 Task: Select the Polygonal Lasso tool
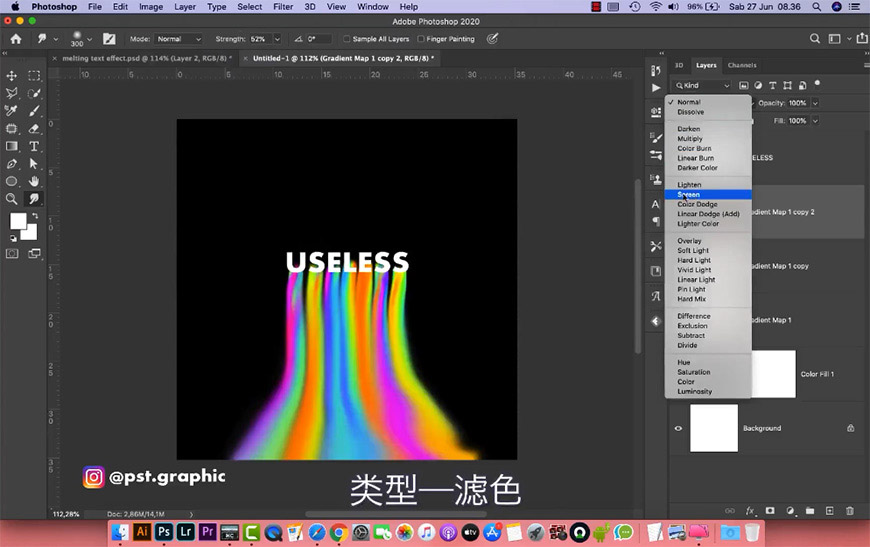pos(11,93)
